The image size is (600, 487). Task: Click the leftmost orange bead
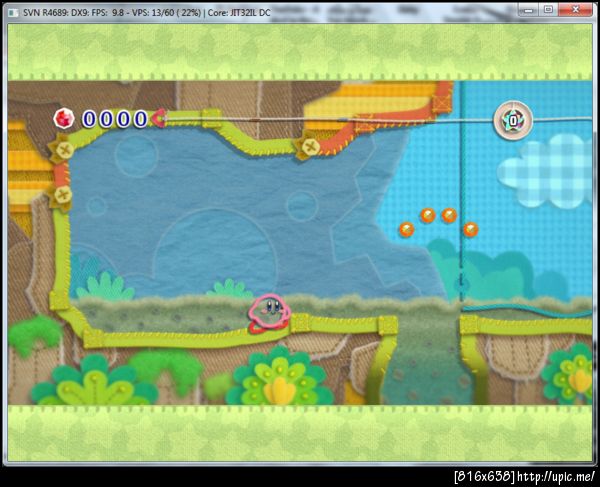[x=406, y=230]
